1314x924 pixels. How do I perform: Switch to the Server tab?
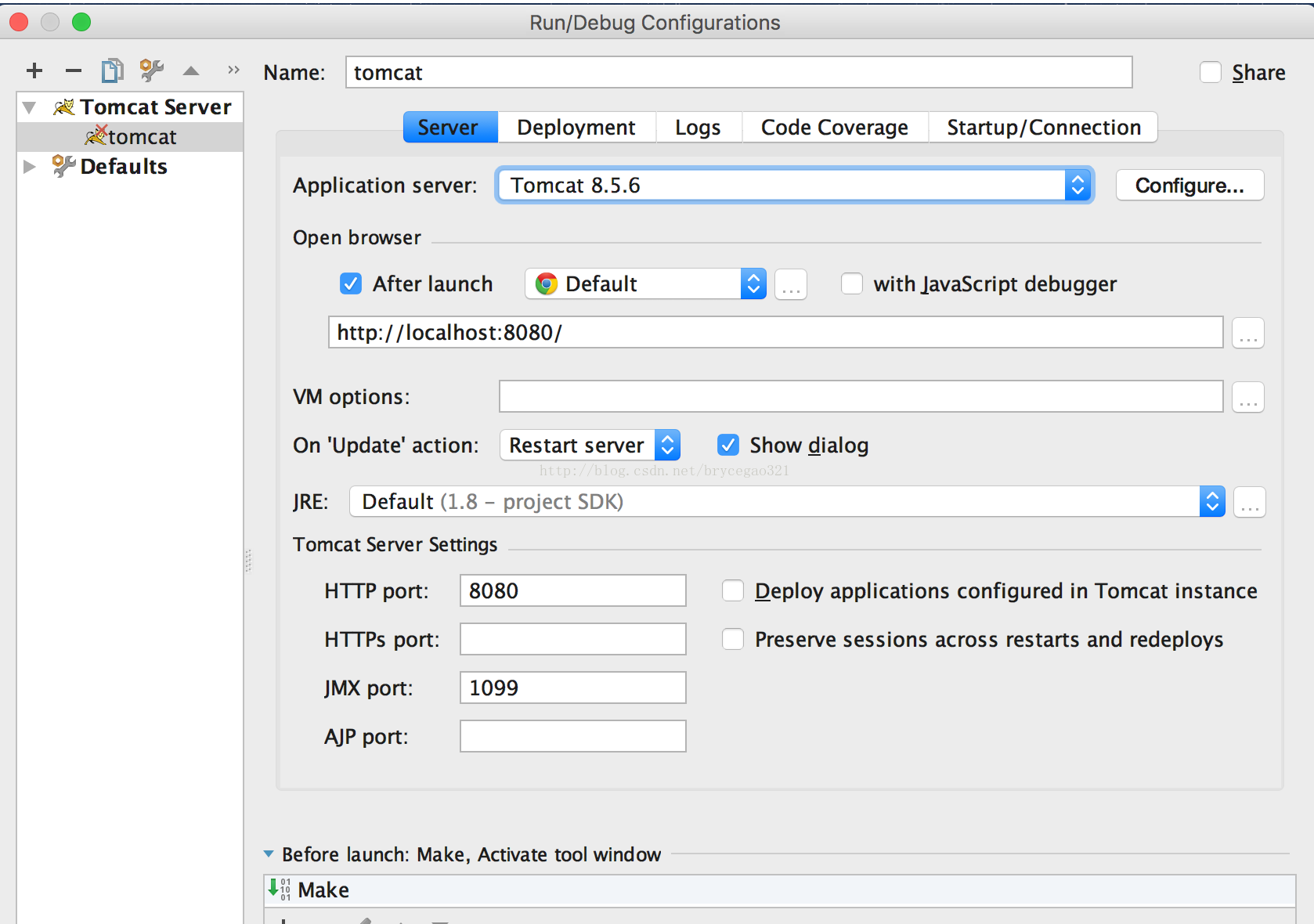pyautogui.click(x=450, y=127)
